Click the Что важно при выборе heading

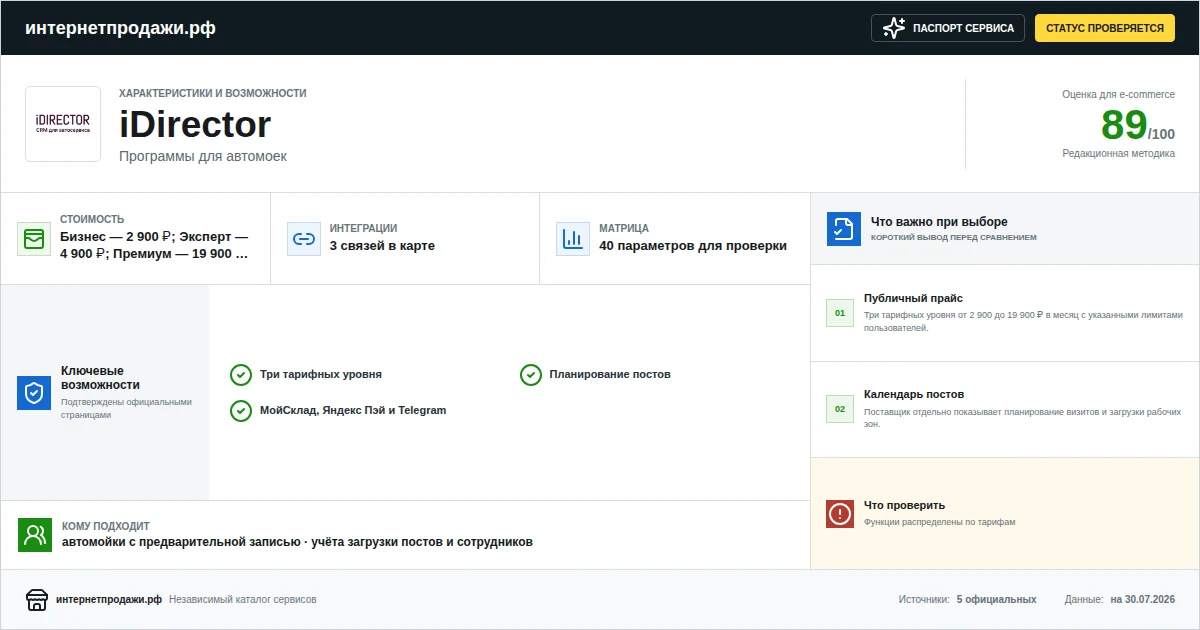click(939, 222)
